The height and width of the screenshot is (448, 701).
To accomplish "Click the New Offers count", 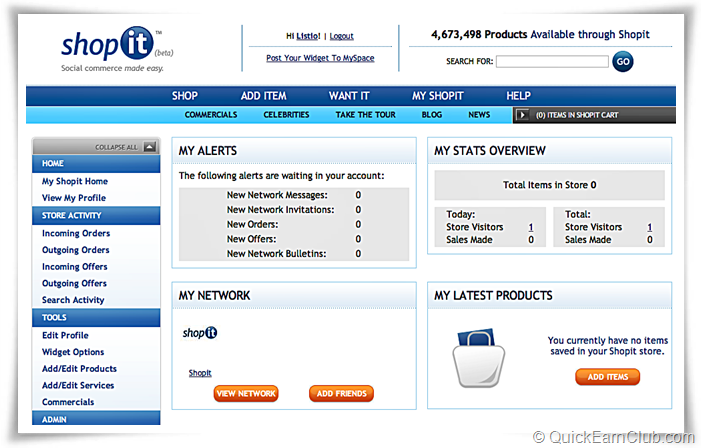I will click(358, 239).
